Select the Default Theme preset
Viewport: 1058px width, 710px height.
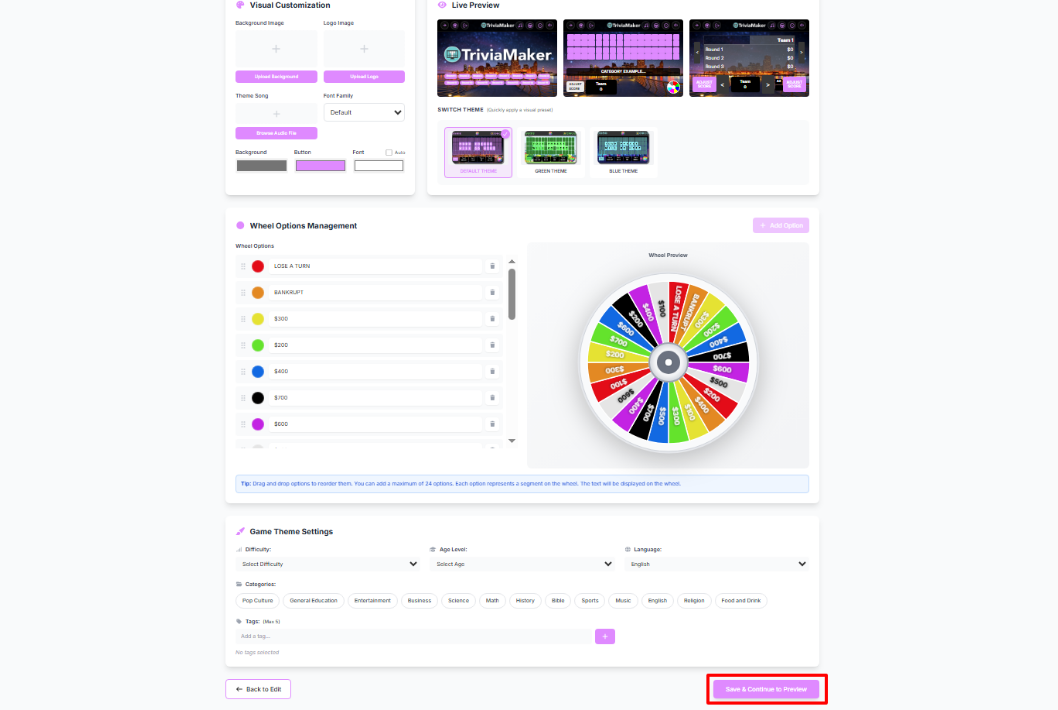pyautogui.click(x=478, y=153)
